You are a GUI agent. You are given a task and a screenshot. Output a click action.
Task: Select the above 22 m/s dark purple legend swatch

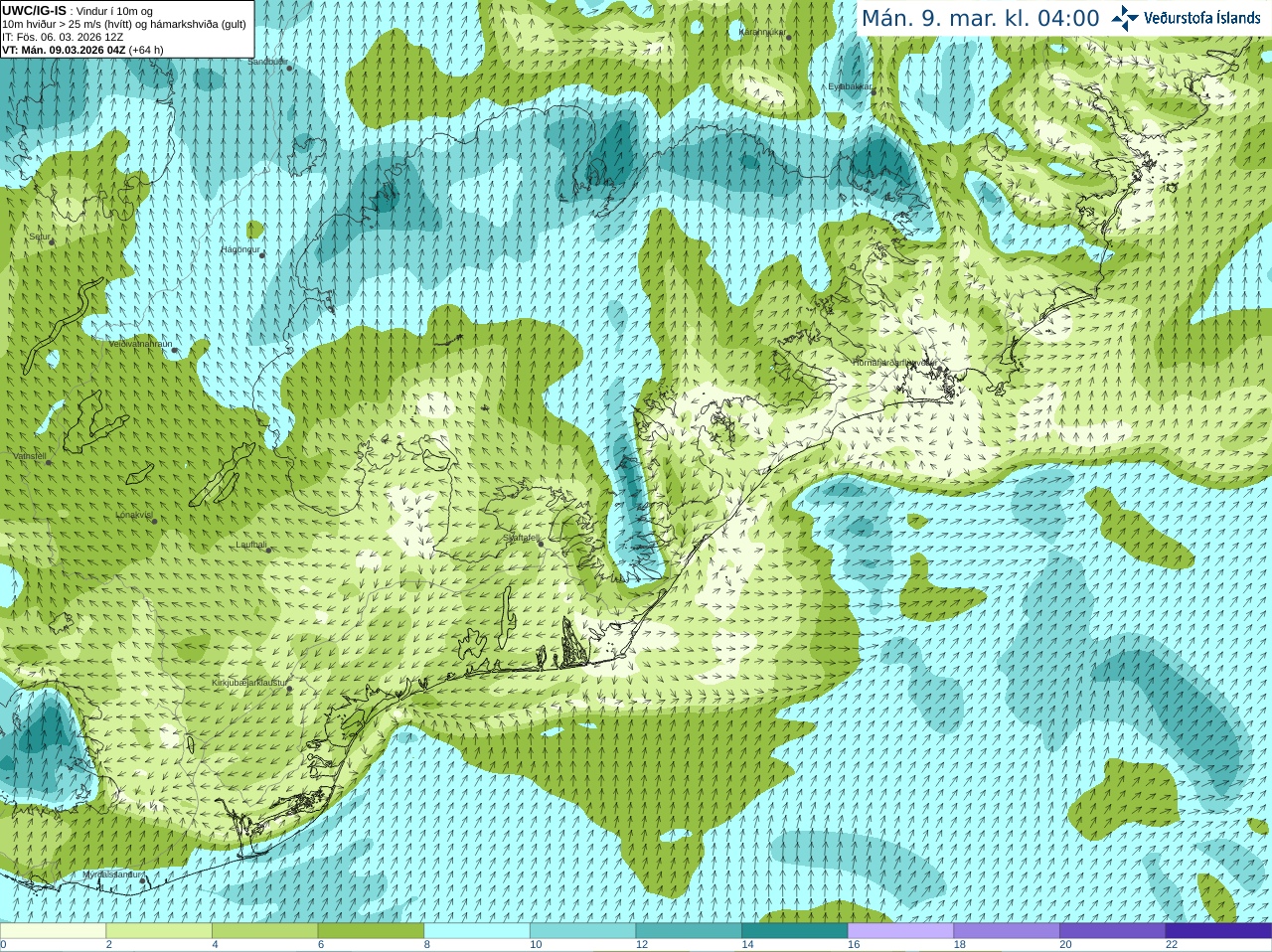(x=1218, y=931)
